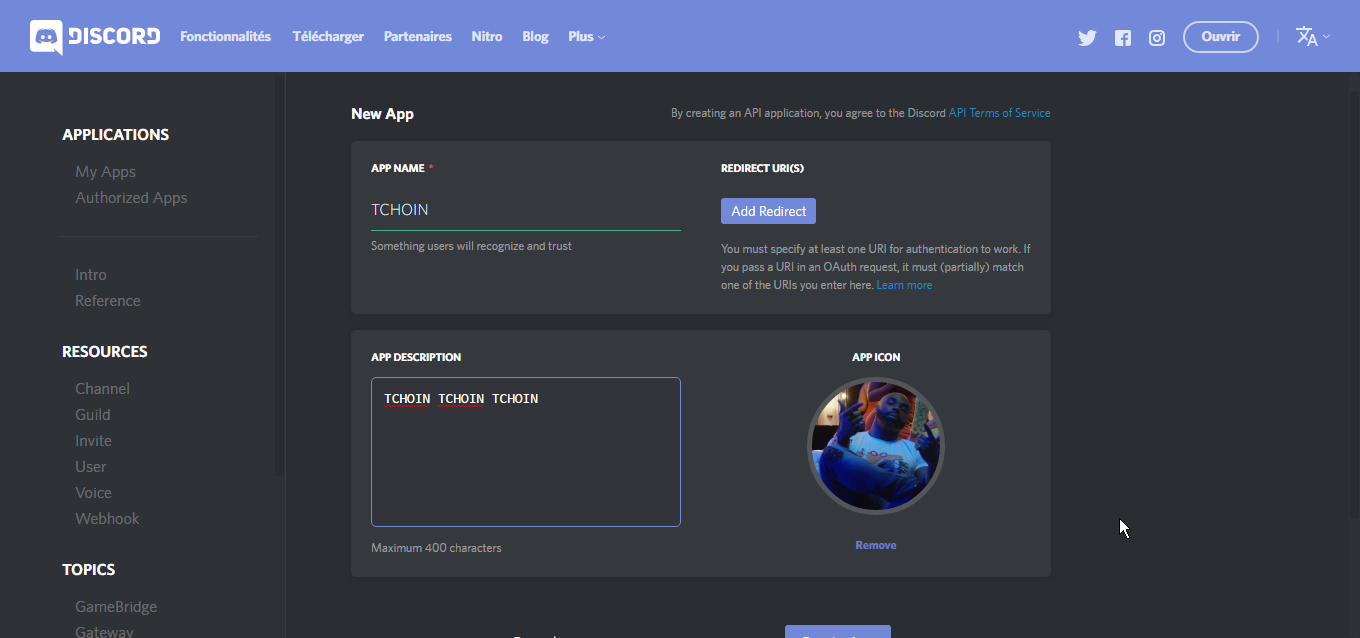This screenshot has width=1360, height=638.
Task: Follow the Learn more link
Action: [x=904, y=285]
